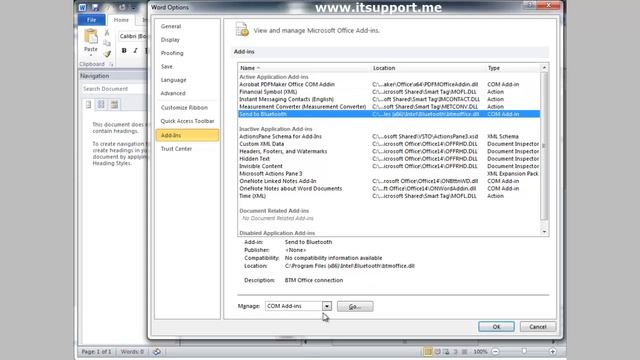The image size is (640, 360).
Task: Click the zoom in plus button
Action: click(x=553, y=351)
